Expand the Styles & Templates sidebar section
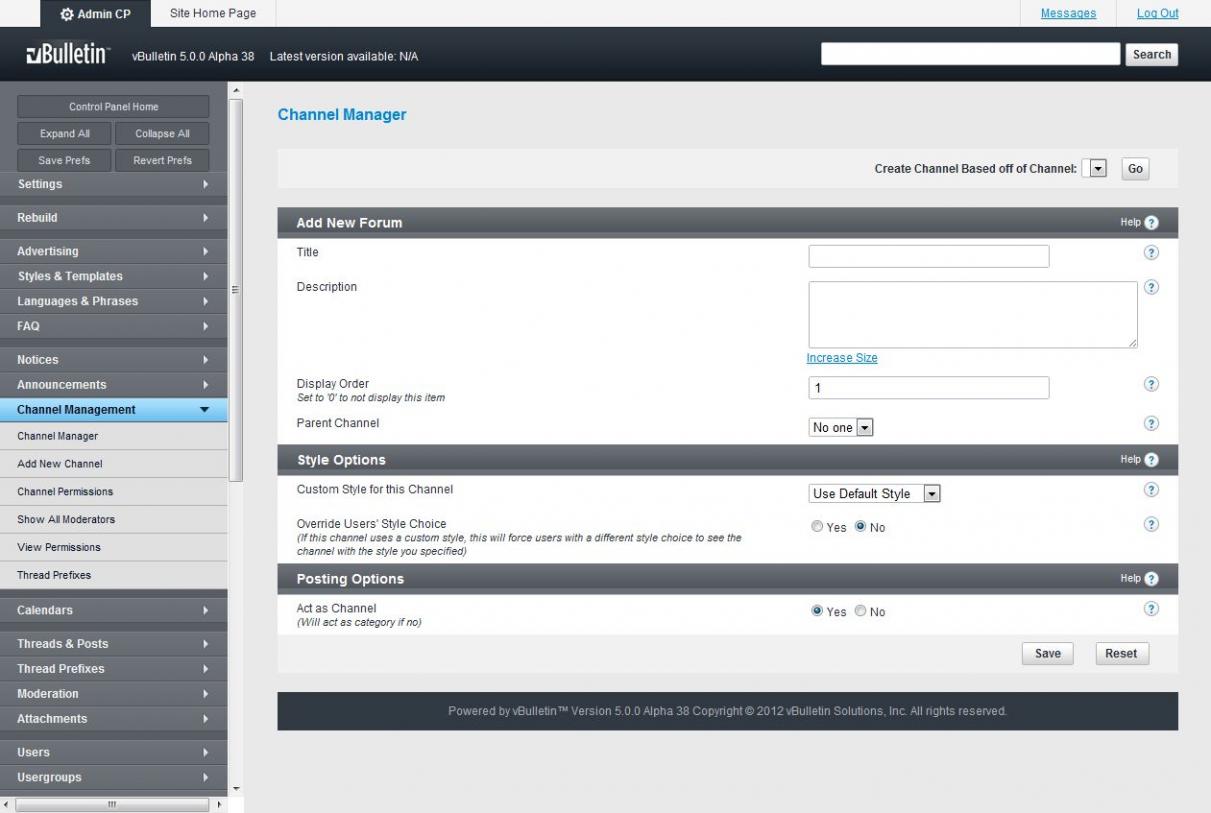 point(114,276)
